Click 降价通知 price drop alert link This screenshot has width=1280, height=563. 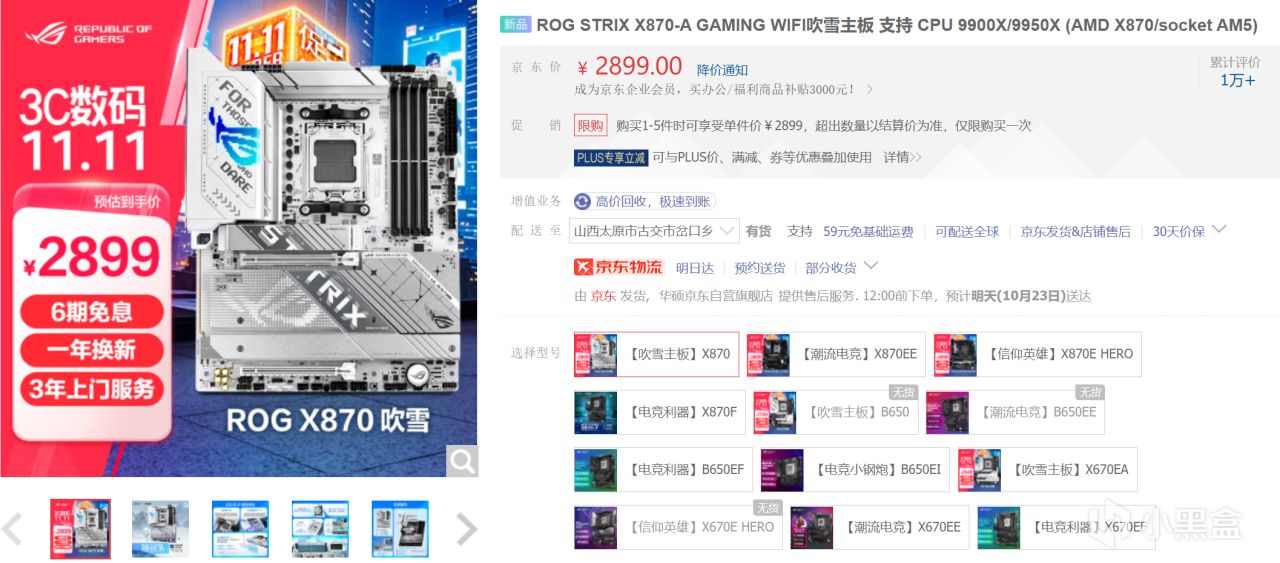coord(722,70)
